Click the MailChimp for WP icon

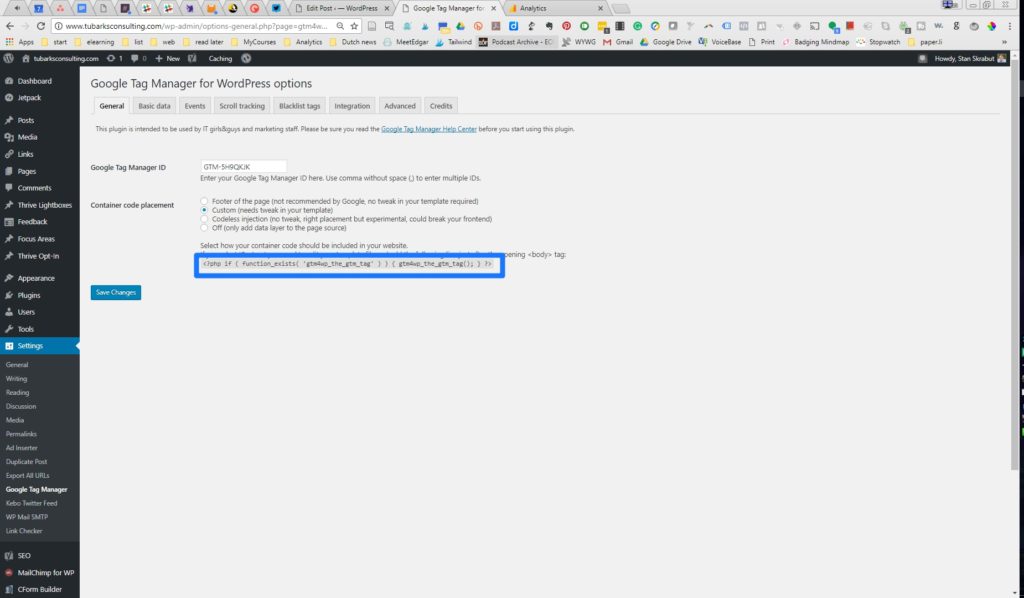tap(9, 573)
